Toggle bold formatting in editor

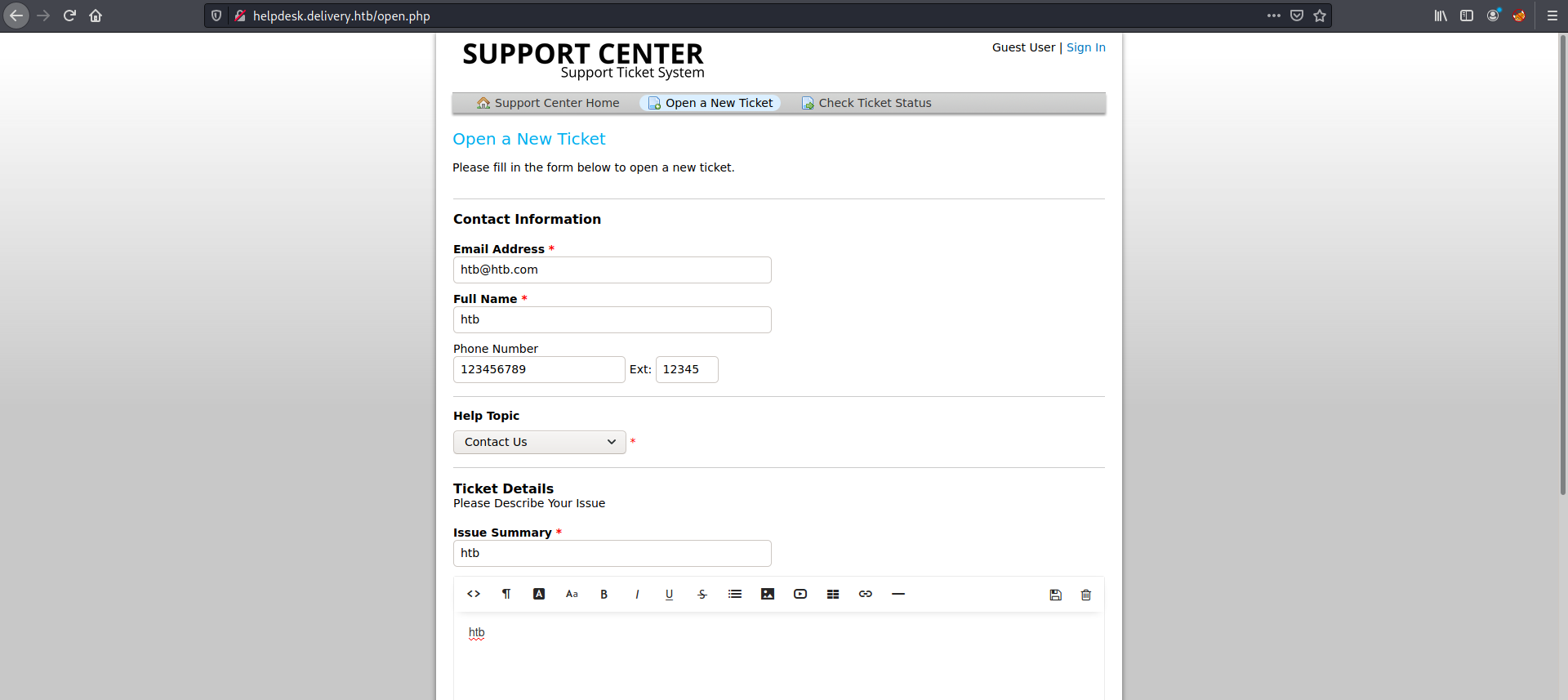pyautogui.click(x=604, y=594)
